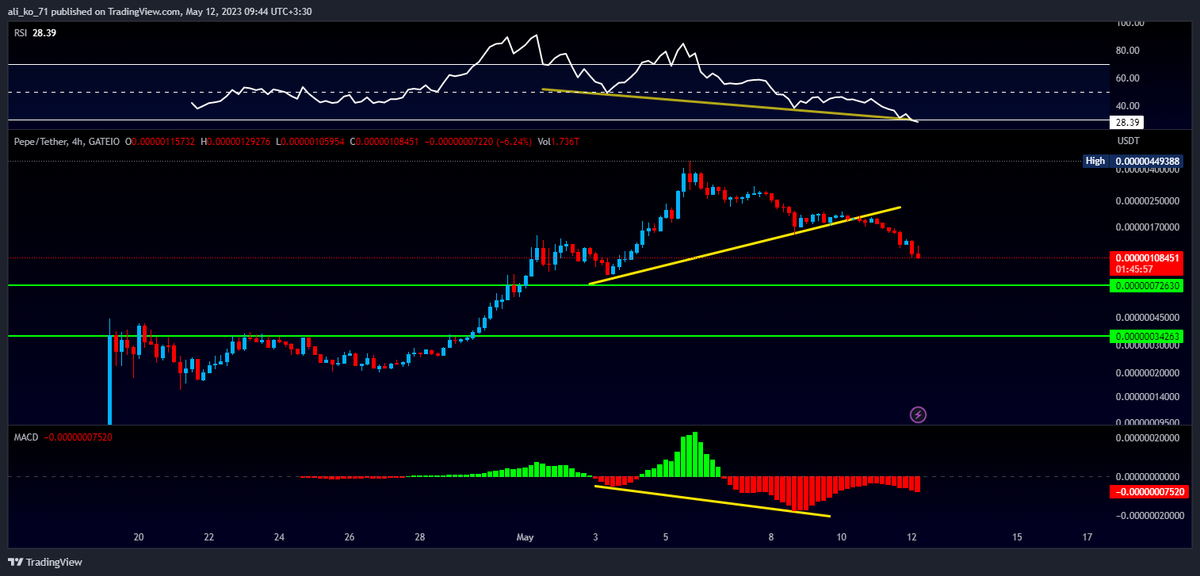Image resolution: width=1200 pixels, height=576 pixels.
Task: Click the RSI 28.39 value tag
Action: pyautogui.click(x=1127, y=122)
